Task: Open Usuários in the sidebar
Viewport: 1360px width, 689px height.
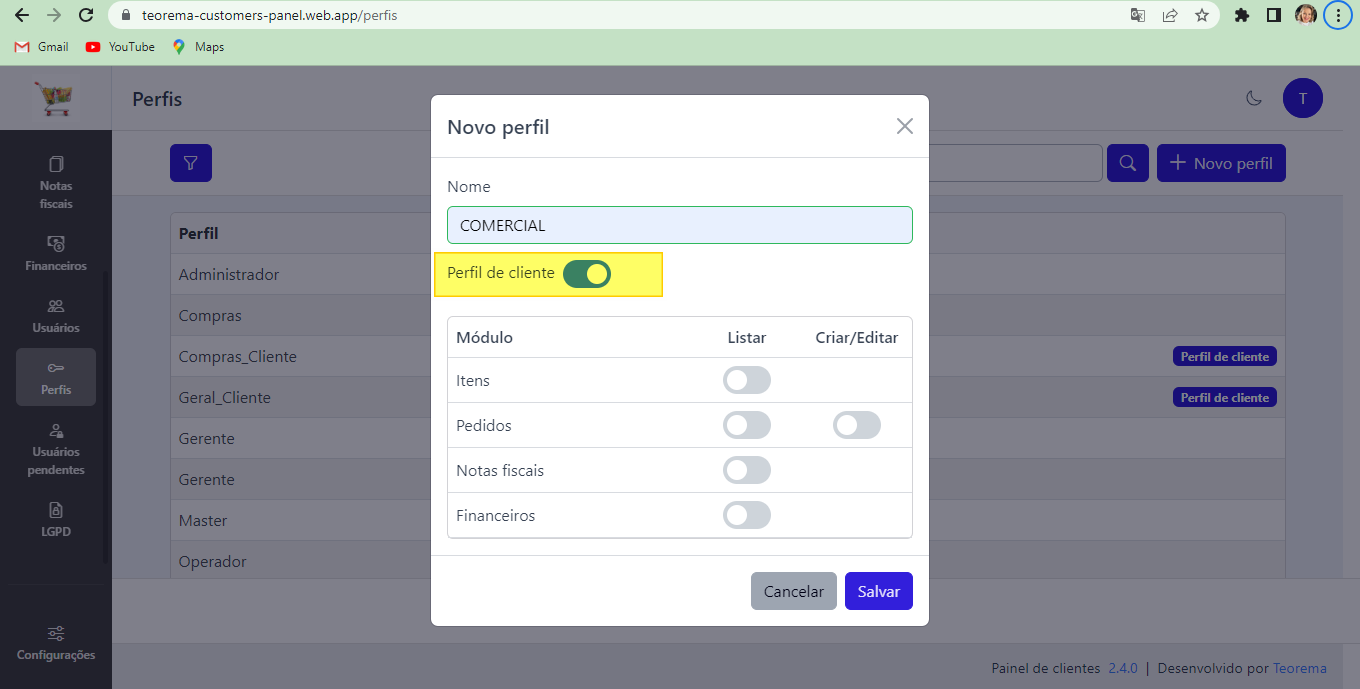Action: point(56,316)
